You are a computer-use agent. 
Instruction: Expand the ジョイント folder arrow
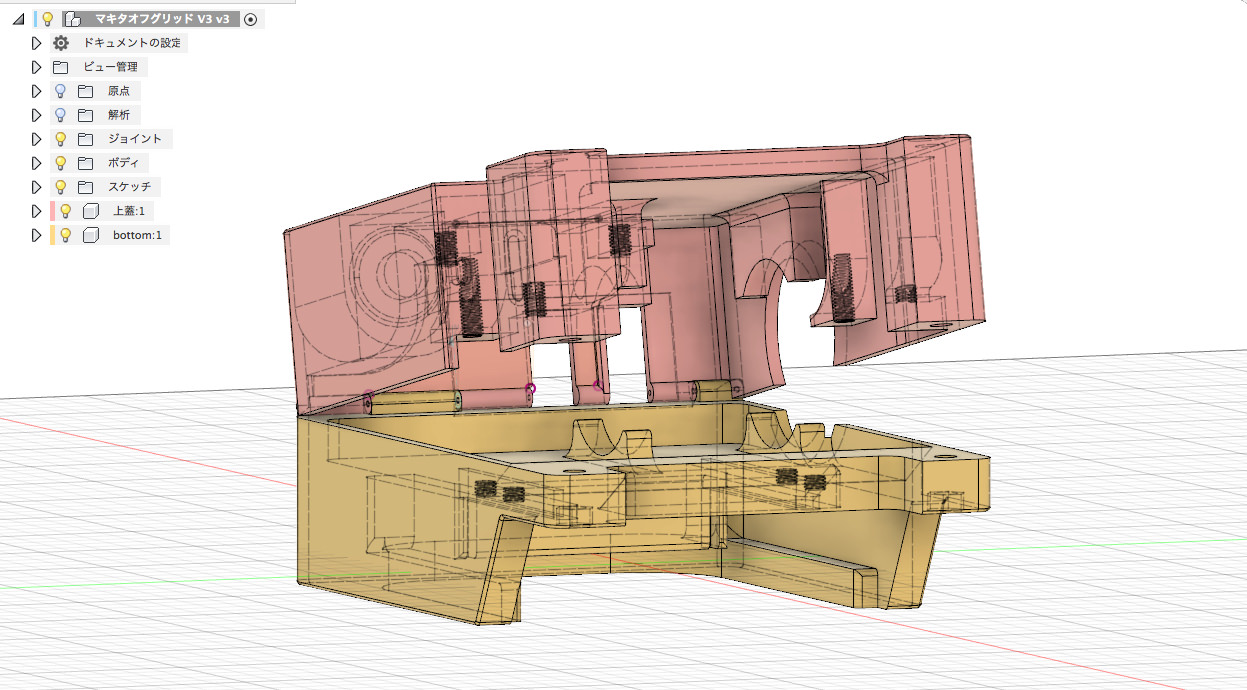(x=37, y=139)
